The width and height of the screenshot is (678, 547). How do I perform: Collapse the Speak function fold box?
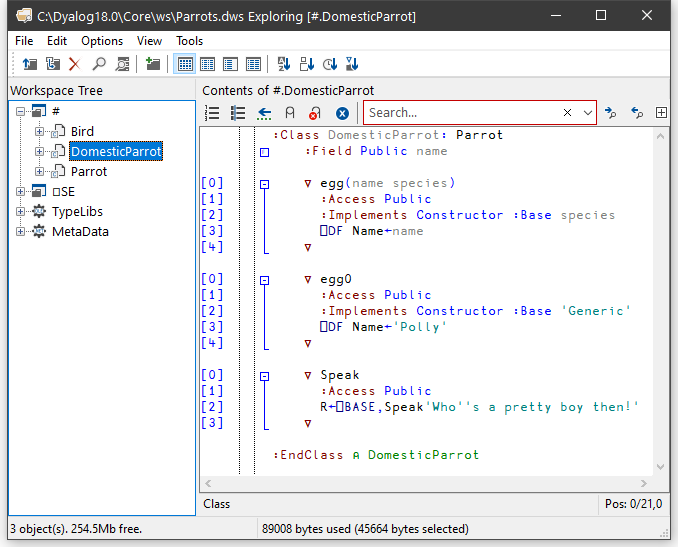coord(265,376)
